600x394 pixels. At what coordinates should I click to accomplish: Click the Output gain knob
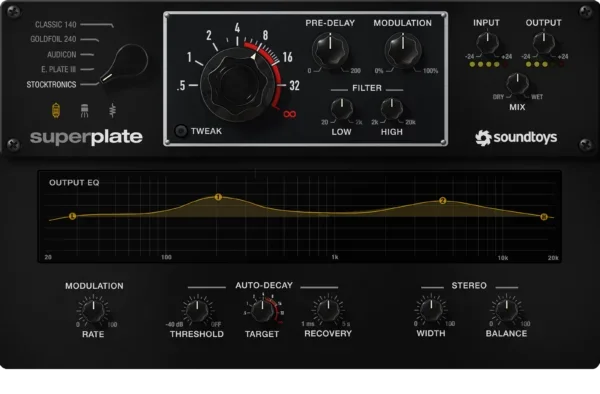[544, 43]
